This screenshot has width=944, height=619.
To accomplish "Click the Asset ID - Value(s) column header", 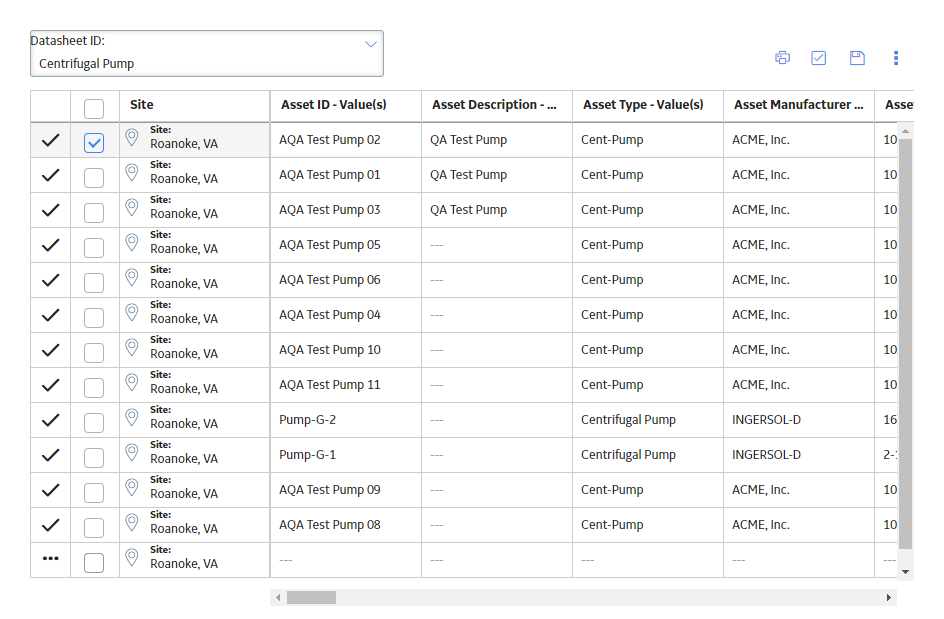I will [346, 105].
